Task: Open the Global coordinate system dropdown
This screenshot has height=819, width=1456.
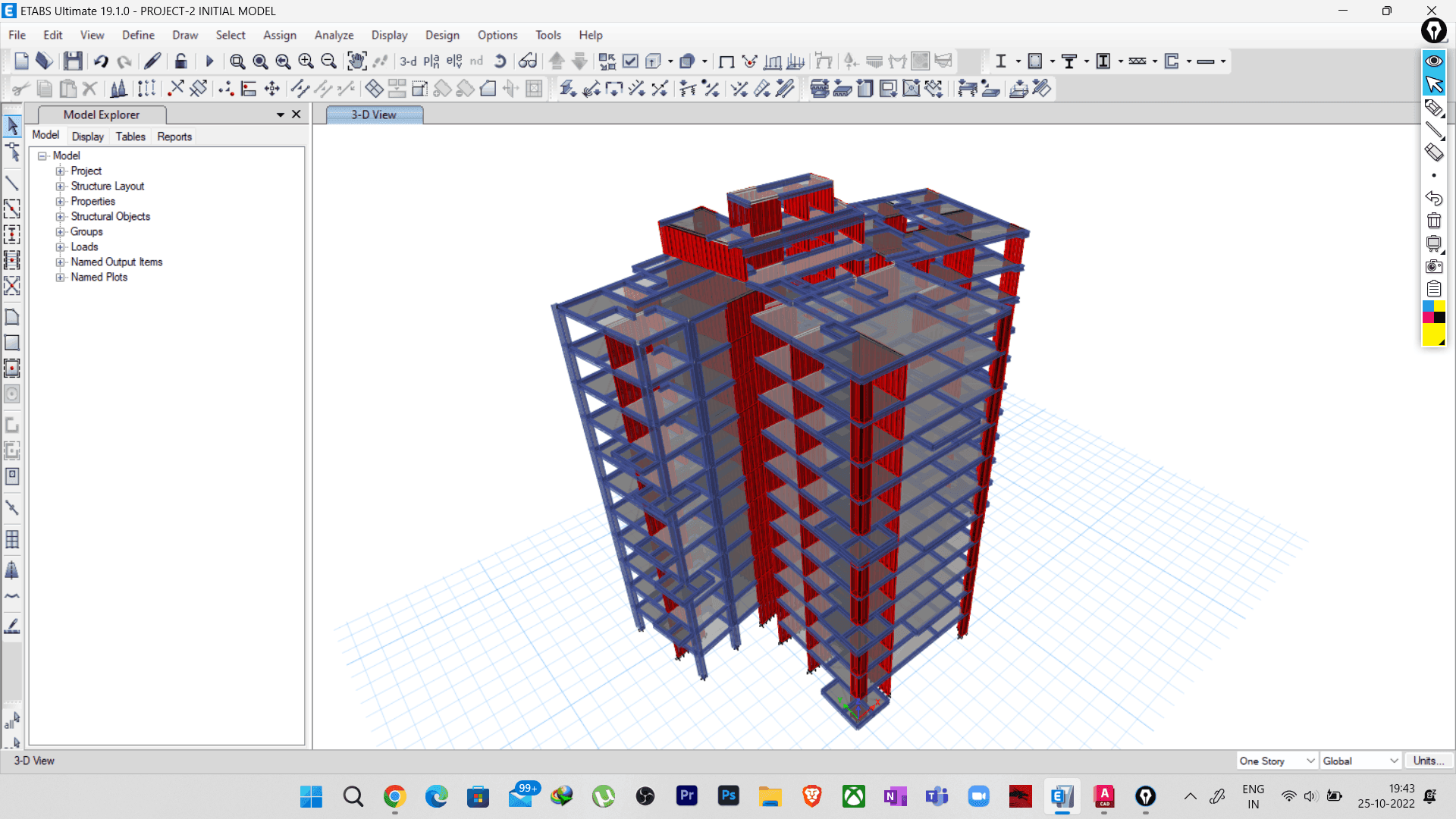Action: point(1360,761)
